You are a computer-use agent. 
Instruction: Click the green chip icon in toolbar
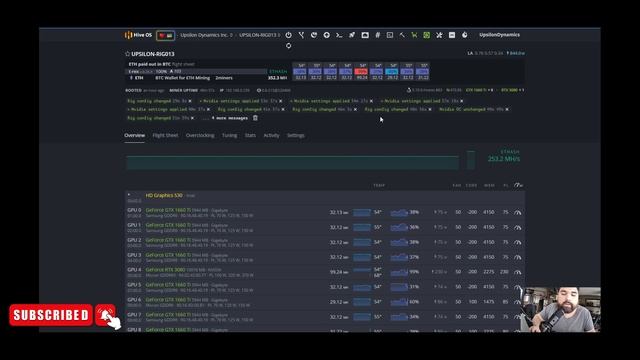[427, 35]
